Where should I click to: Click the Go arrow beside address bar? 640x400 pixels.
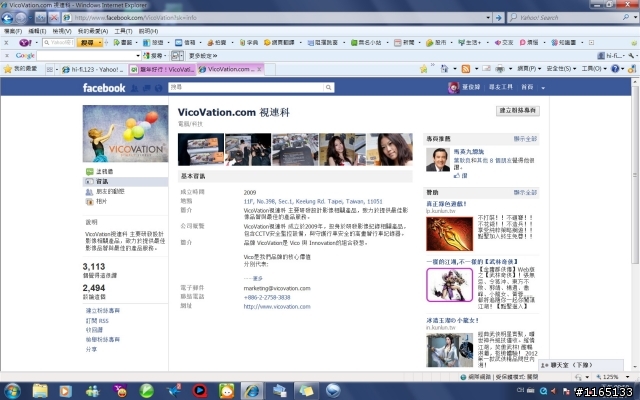coord(498,18)
